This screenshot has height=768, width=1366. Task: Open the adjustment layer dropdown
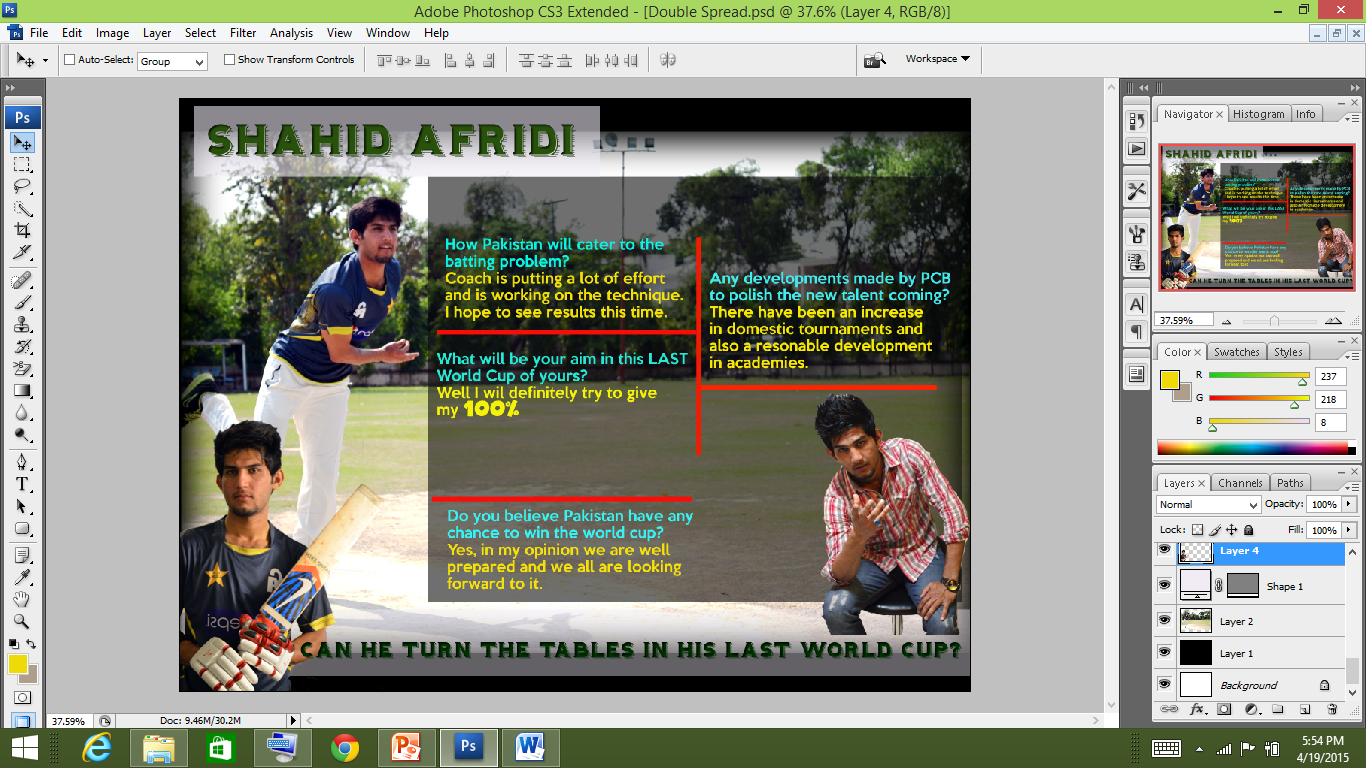coord(1251,709)
